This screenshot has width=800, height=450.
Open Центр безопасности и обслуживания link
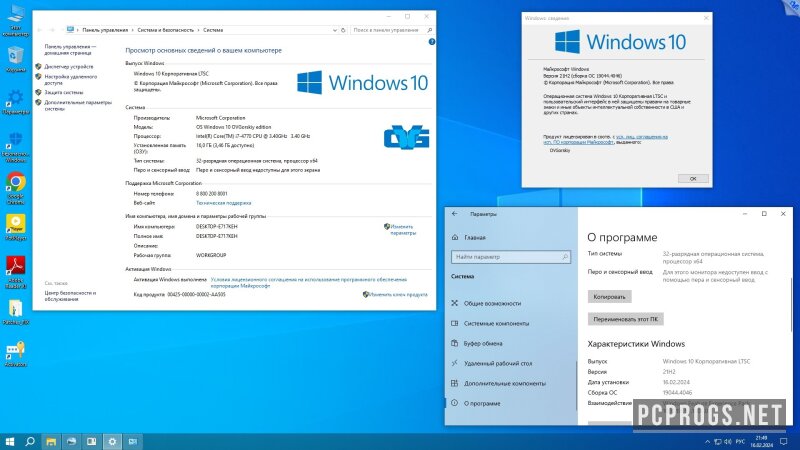(x=70, y=296)
